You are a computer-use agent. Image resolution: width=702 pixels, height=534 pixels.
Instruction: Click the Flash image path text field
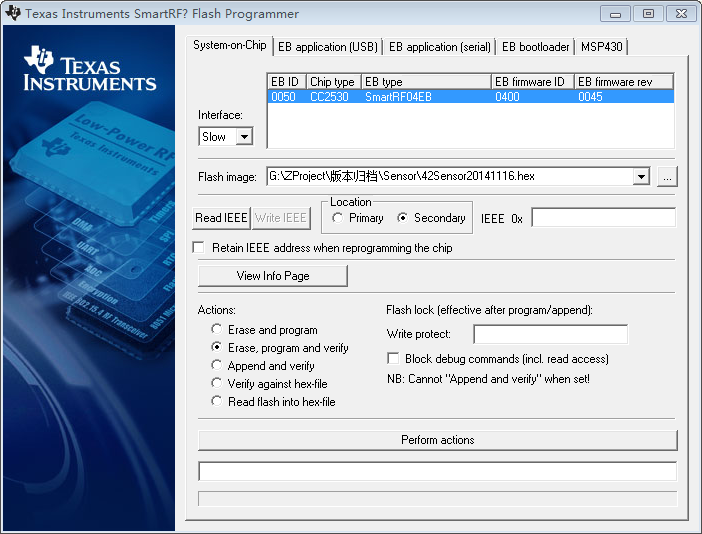click(450, 176)
